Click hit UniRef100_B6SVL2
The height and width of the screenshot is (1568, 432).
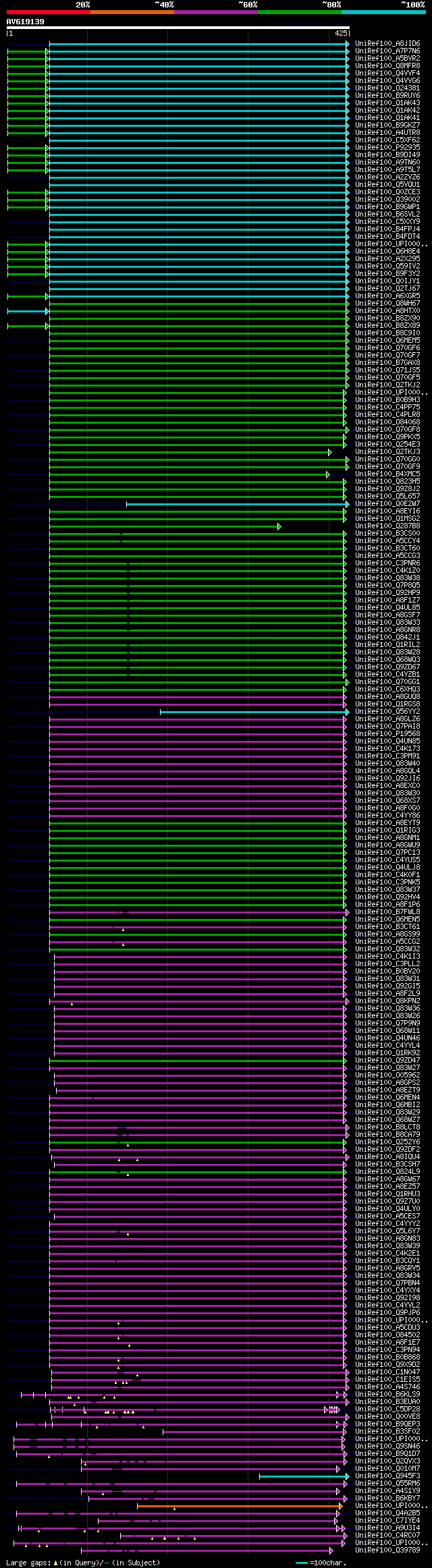(x=387, y=215)
